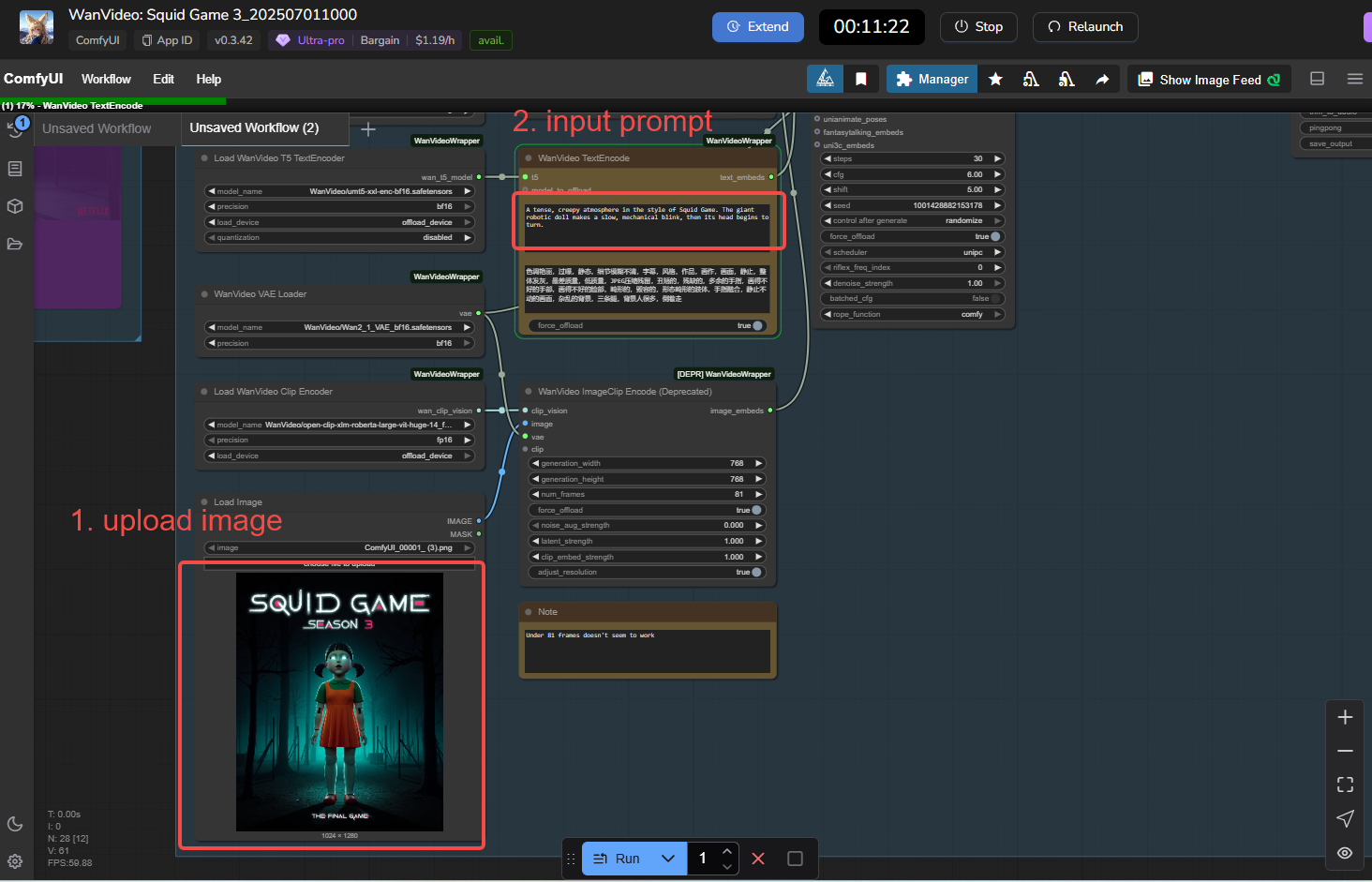
Task: Open Clip Encoder precision fp16 dropdown
Action: (339, 440)
